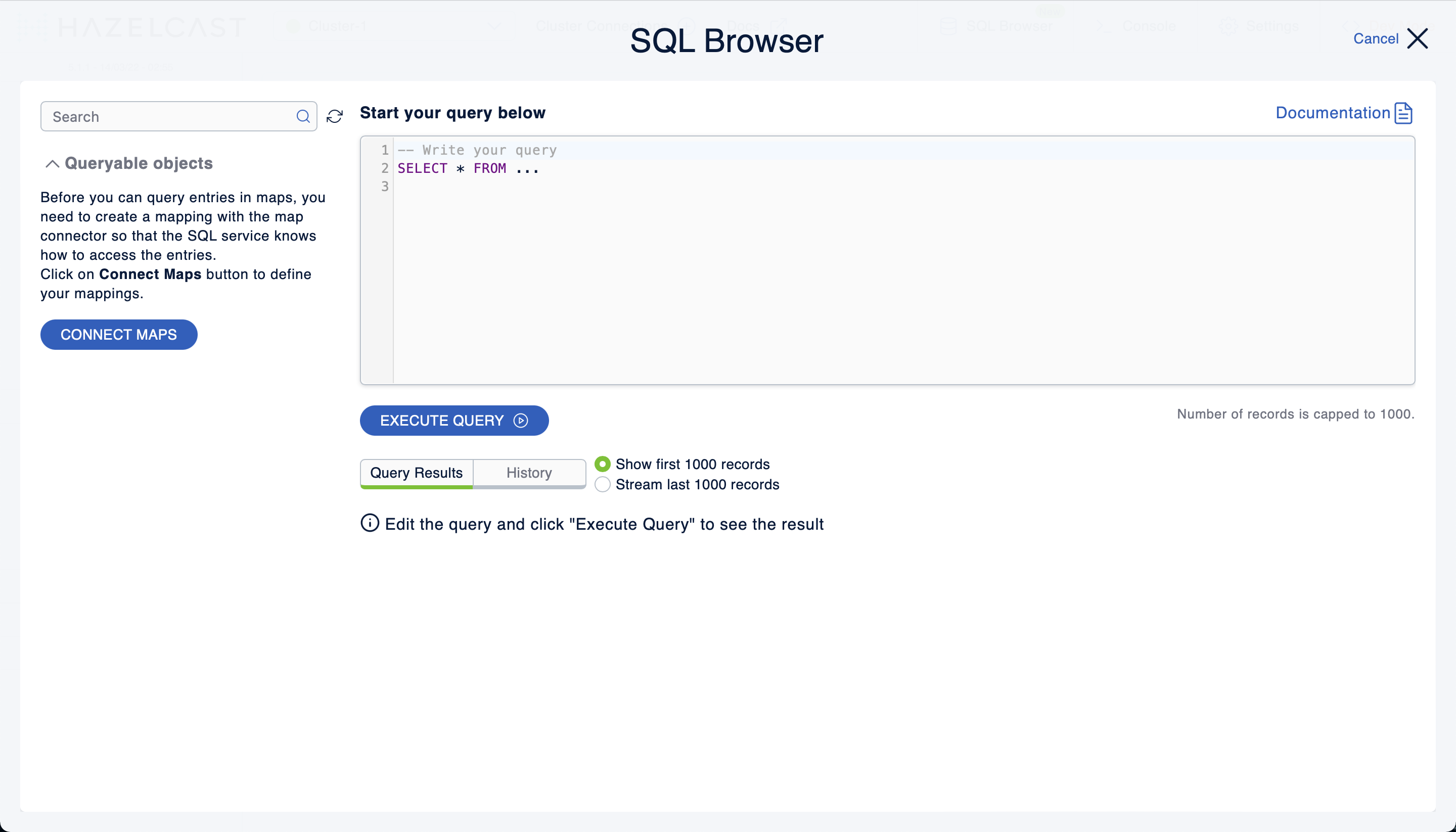Click the refresh/reload icon next to search
The height and width of the screenshot is (832, 1456).
tap(335, 117)
